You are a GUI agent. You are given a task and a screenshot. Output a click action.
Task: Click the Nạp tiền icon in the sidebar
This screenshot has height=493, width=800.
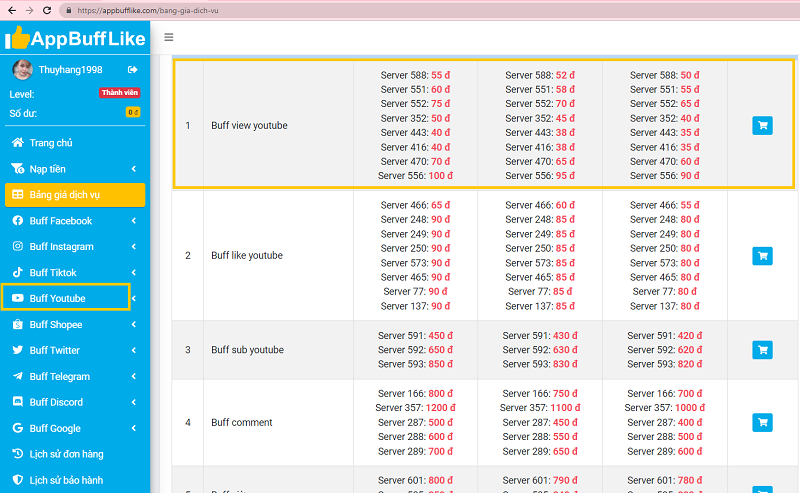click(x=18, y=168)
